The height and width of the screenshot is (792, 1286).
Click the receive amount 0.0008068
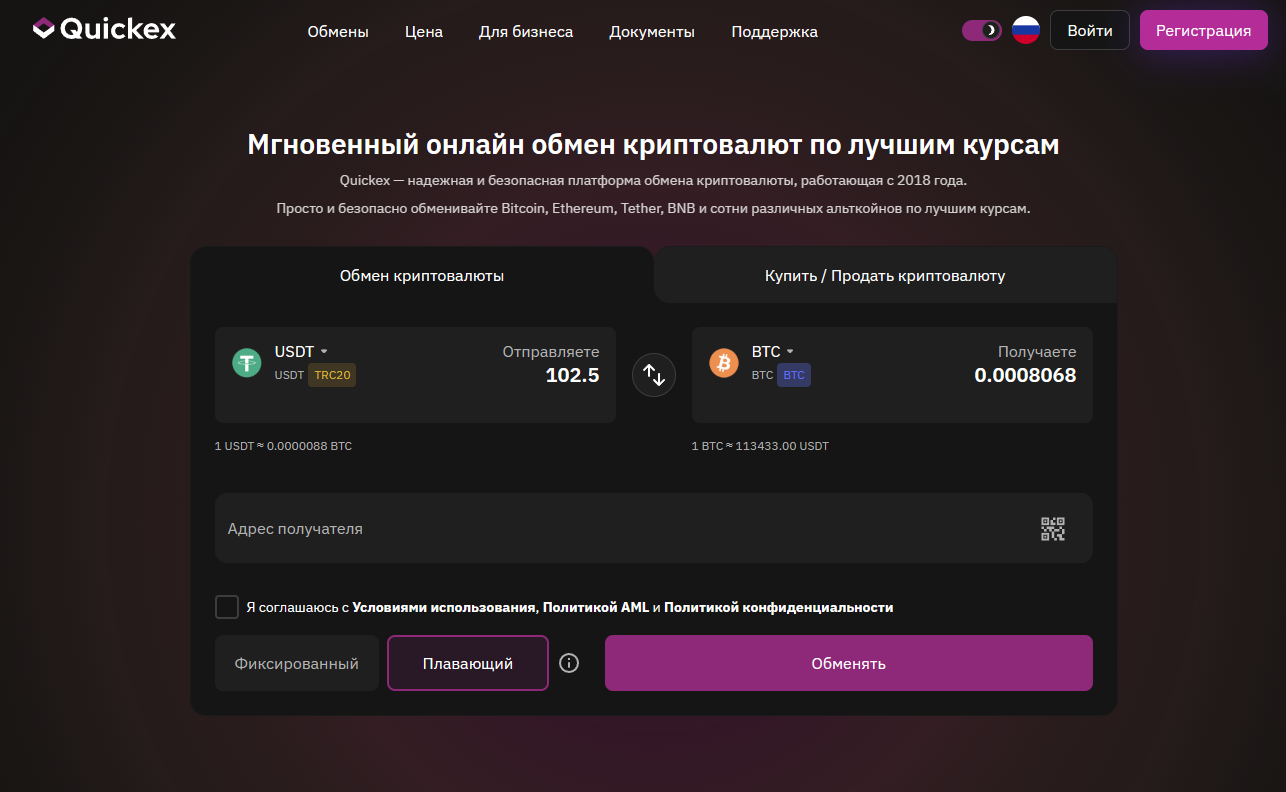(1026, 376)
